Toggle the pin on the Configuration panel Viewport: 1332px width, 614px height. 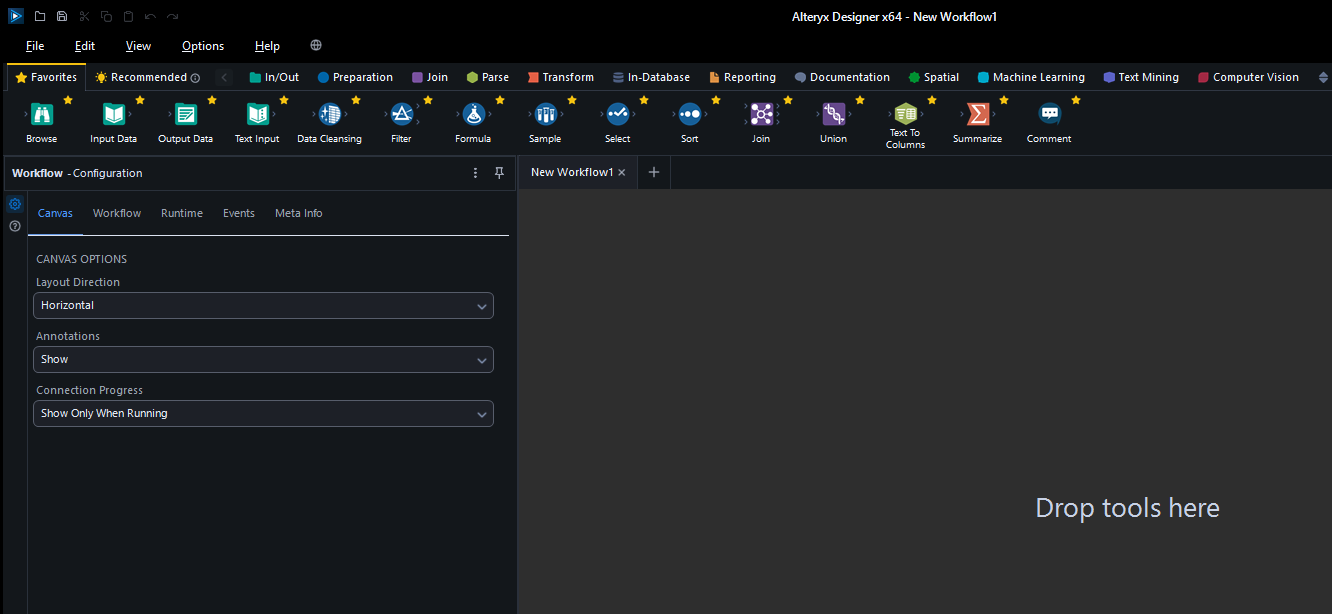499,172
